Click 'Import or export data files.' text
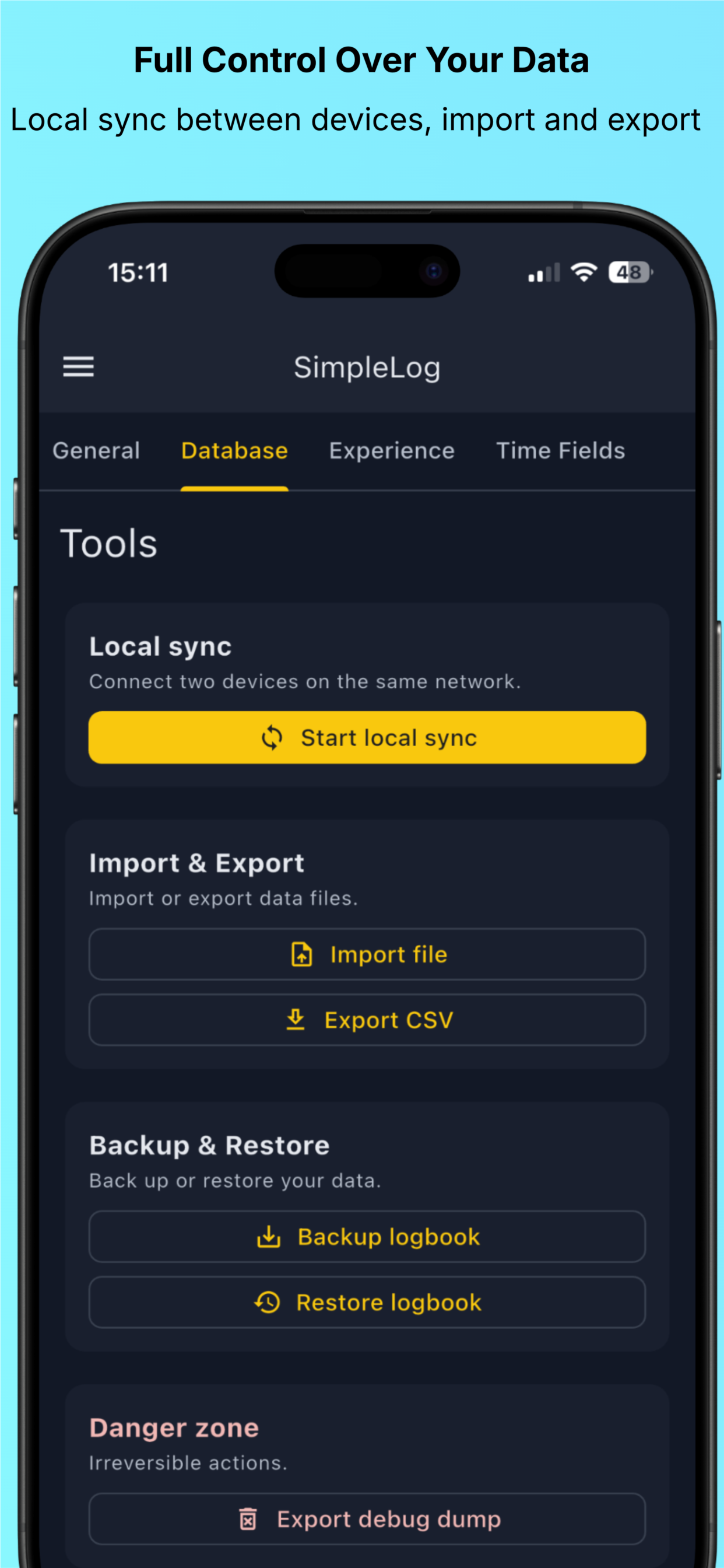Screen dimensions: 724x1568 pos(223,898)
